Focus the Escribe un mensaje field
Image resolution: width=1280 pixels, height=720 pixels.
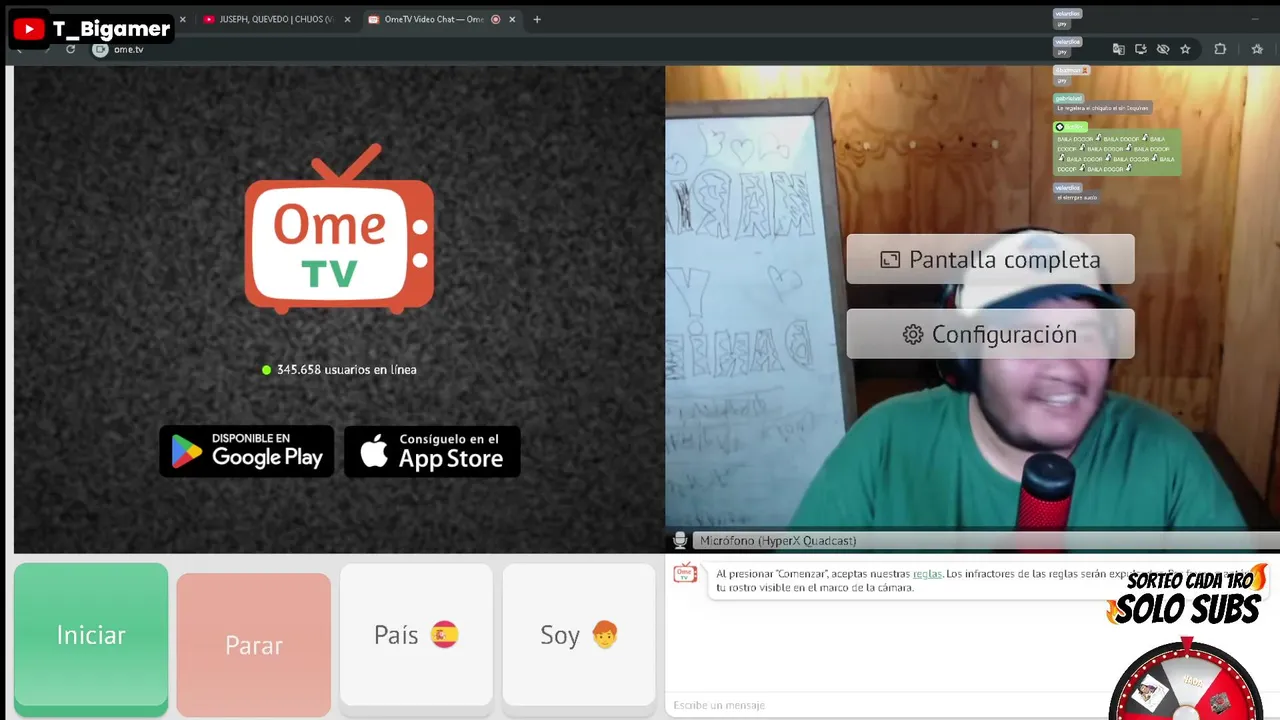pos(885,705)
